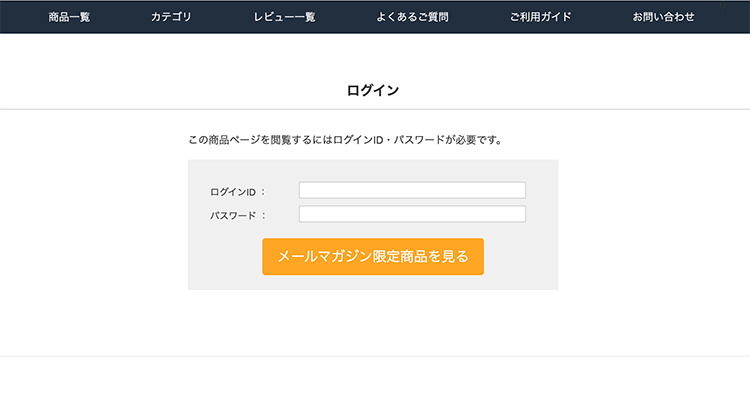Select よくあるご質問 in the navigation bar
This screenshot has width=750, height=403.
pos(412,17)
